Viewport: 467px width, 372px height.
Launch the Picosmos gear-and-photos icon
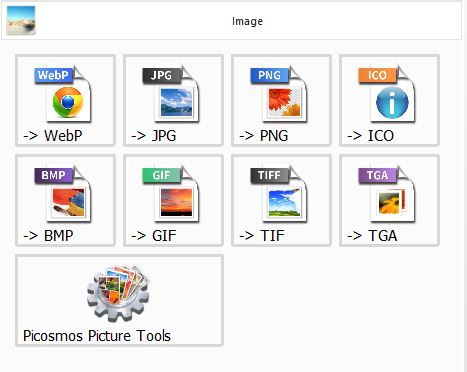119,293
